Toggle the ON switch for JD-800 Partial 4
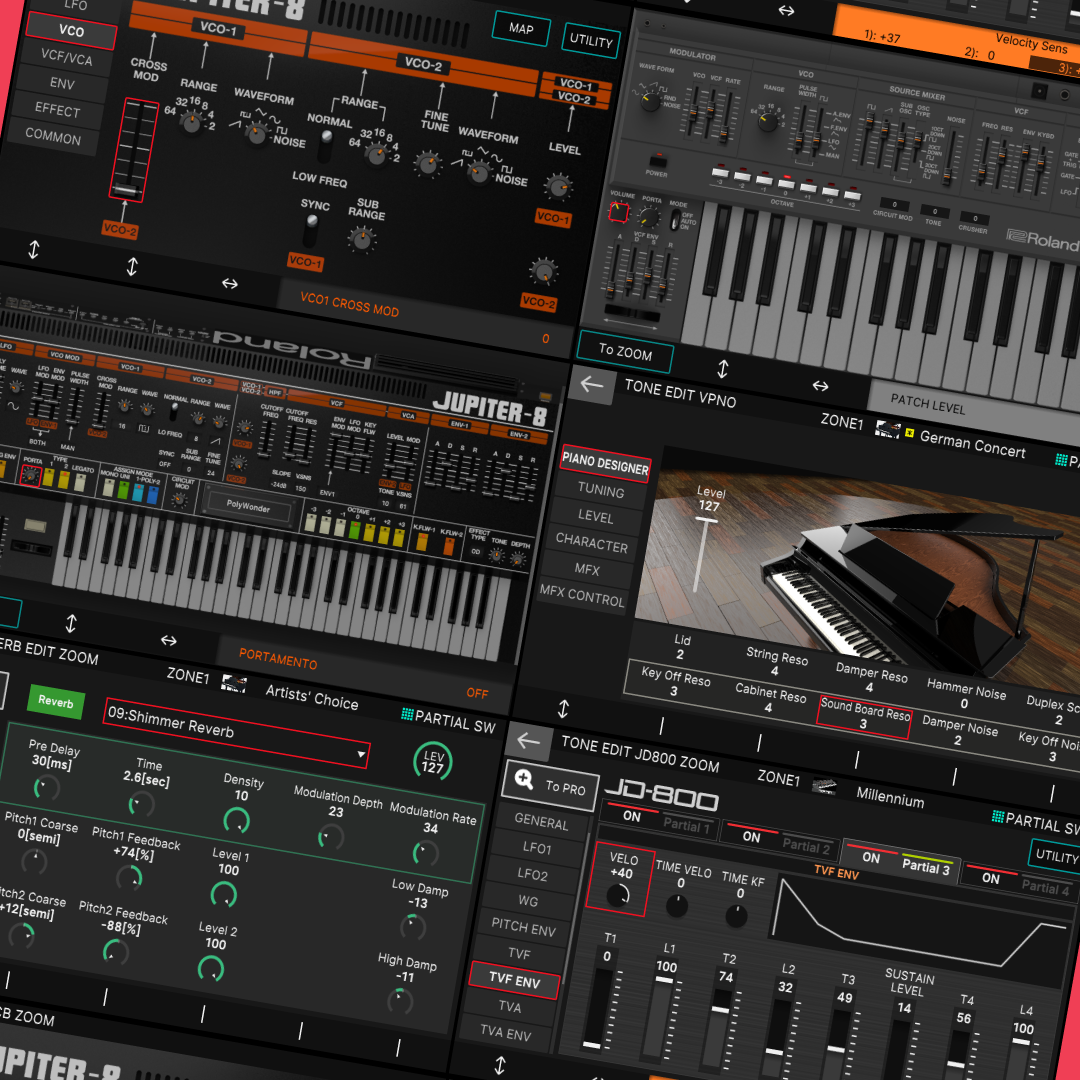 coord(990,878)
